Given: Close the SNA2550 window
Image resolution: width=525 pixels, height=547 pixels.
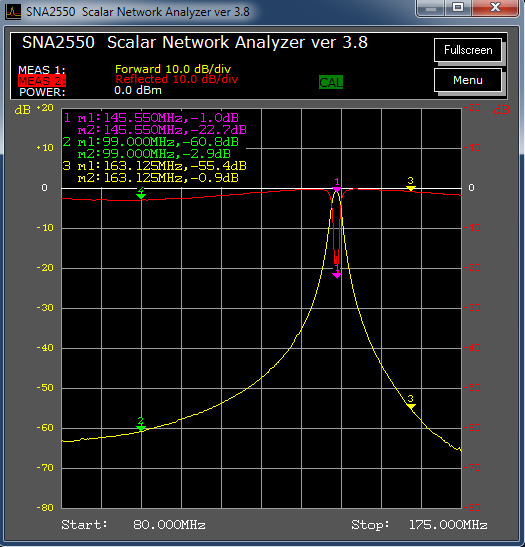Looking at the screenshot, I should (x=495, y=8).
